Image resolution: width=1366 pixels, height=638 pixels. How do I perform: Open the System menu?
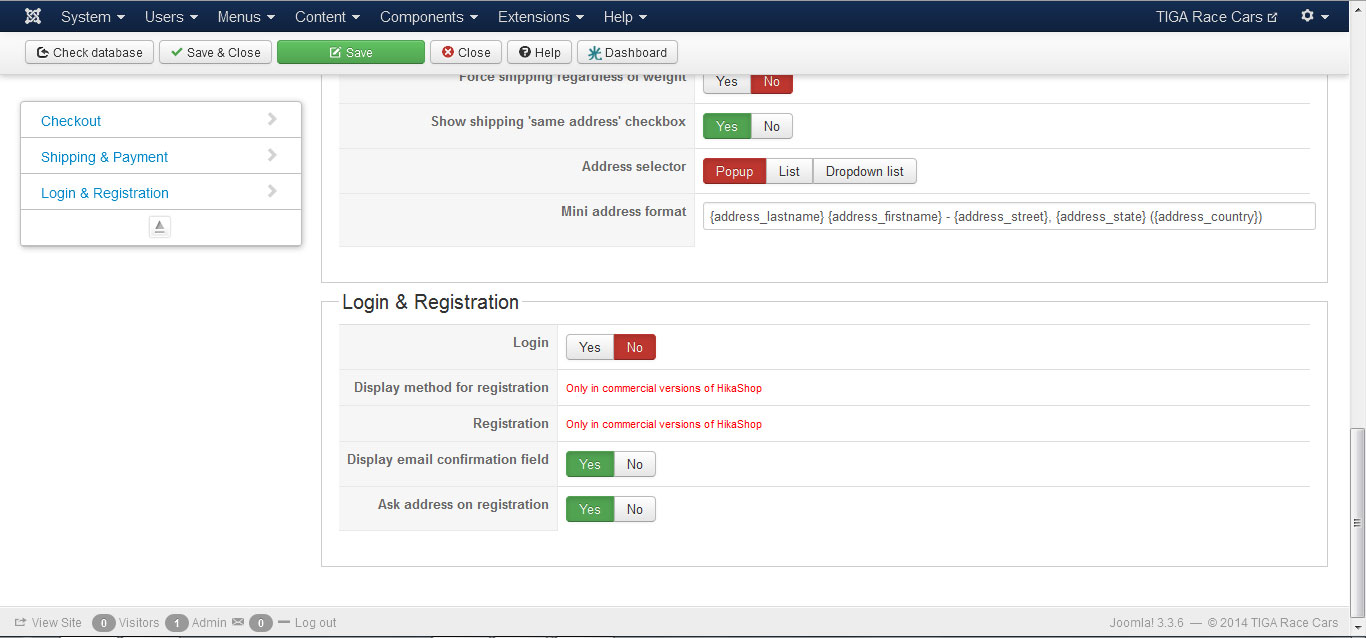point(93,16)
